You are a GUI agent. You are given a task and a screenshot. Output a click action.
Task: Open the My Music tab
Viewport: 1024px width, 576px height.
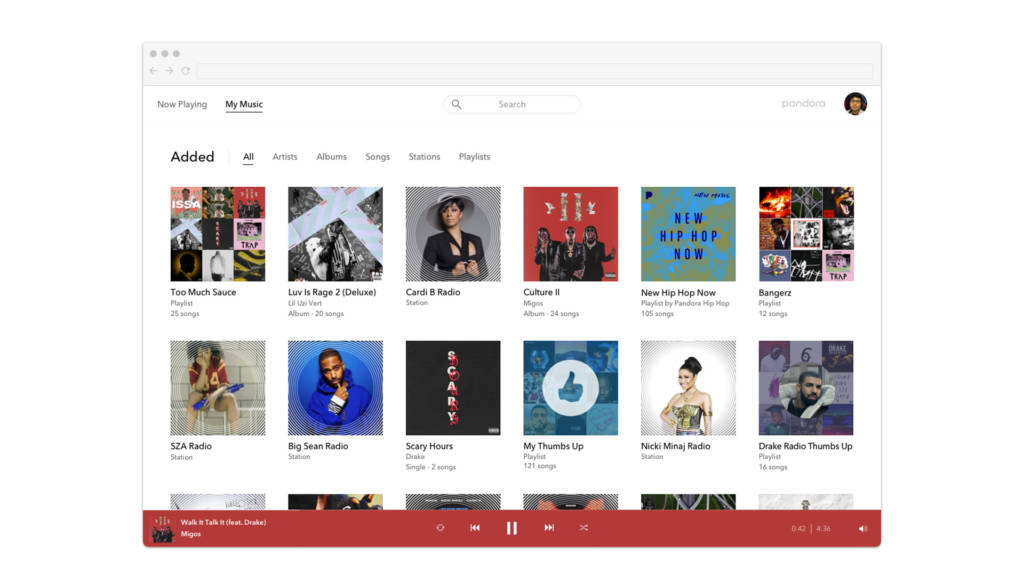[244, 104]
